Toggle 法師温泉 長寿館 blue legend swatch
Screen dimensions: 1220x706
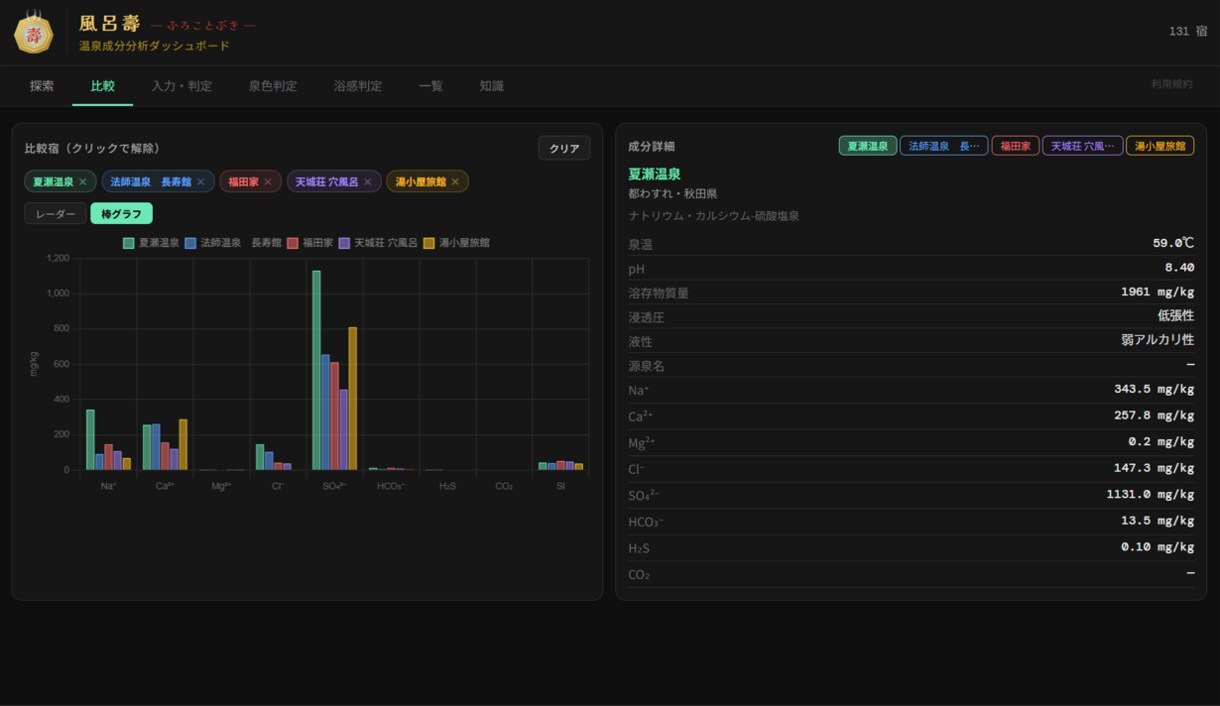click(190, 243)
